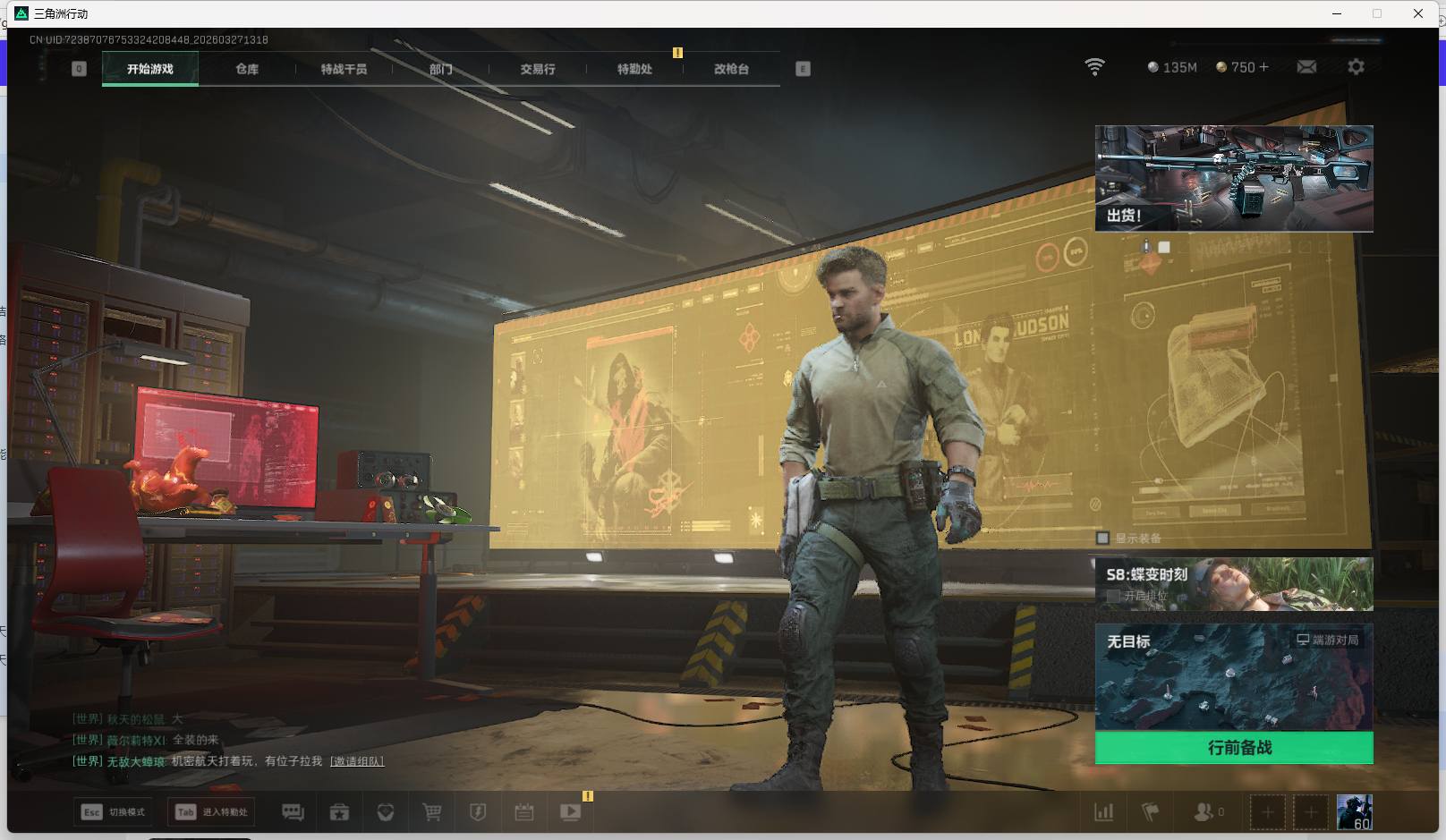Click the Q key icon left of tabs

tap(79, 69)
